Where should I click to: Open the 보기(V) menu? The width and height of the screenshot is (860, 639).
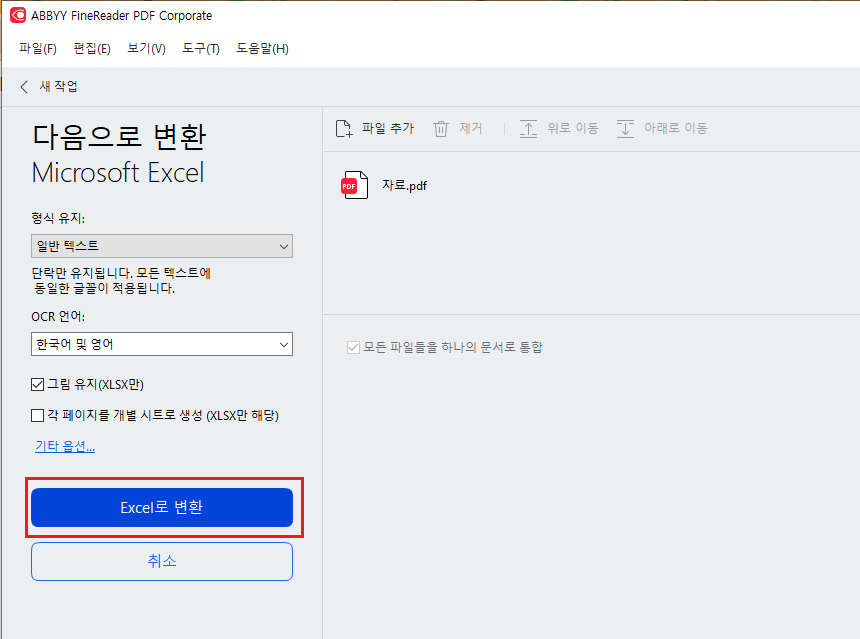tap(146, 48)
